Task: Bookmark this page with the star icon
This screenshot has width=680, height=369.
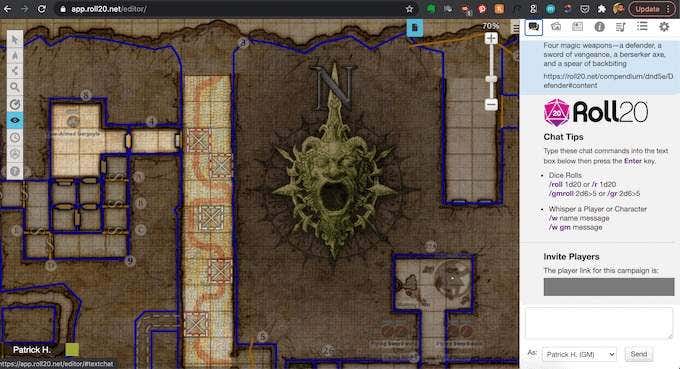Action: [409, 9]
